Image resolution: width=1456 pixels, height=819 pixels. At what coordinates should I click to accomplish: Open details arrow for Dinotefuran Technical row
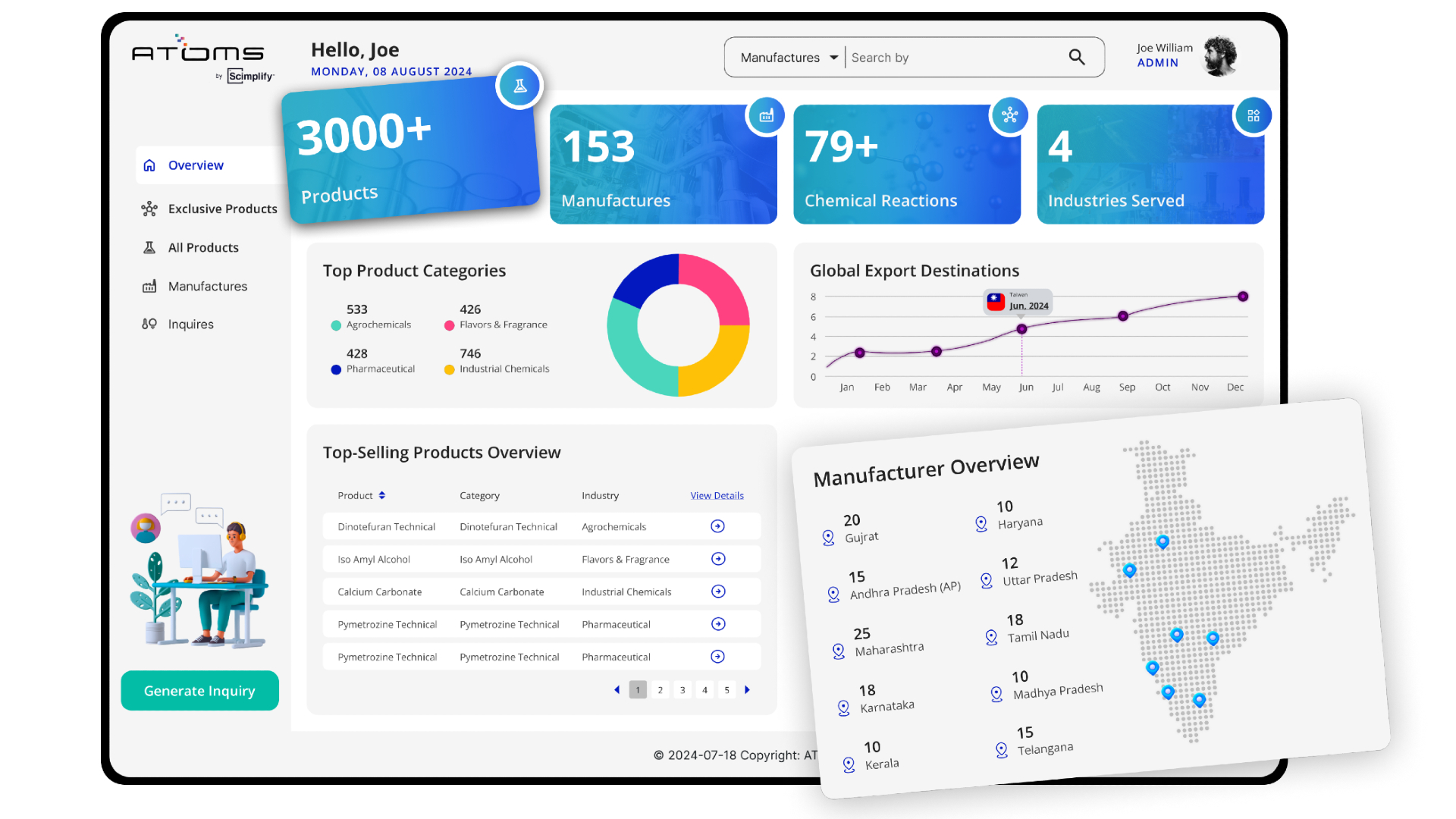717,526
